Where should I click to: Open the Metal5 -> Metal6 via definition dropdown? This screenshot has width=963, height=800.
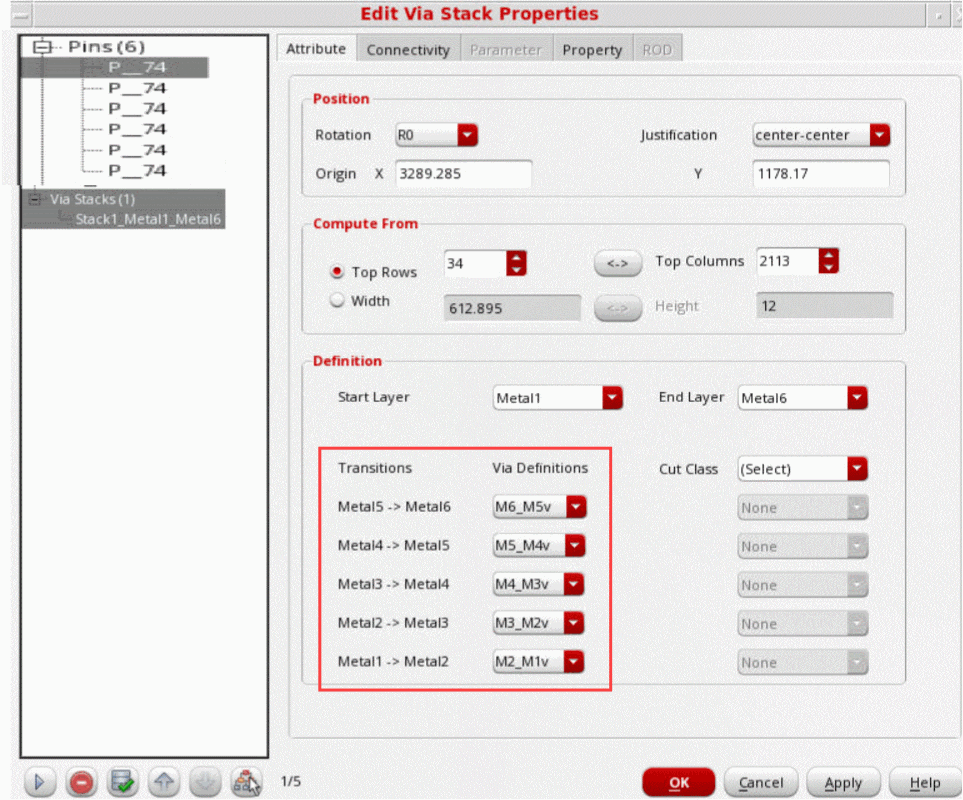(x=575, y=507)
